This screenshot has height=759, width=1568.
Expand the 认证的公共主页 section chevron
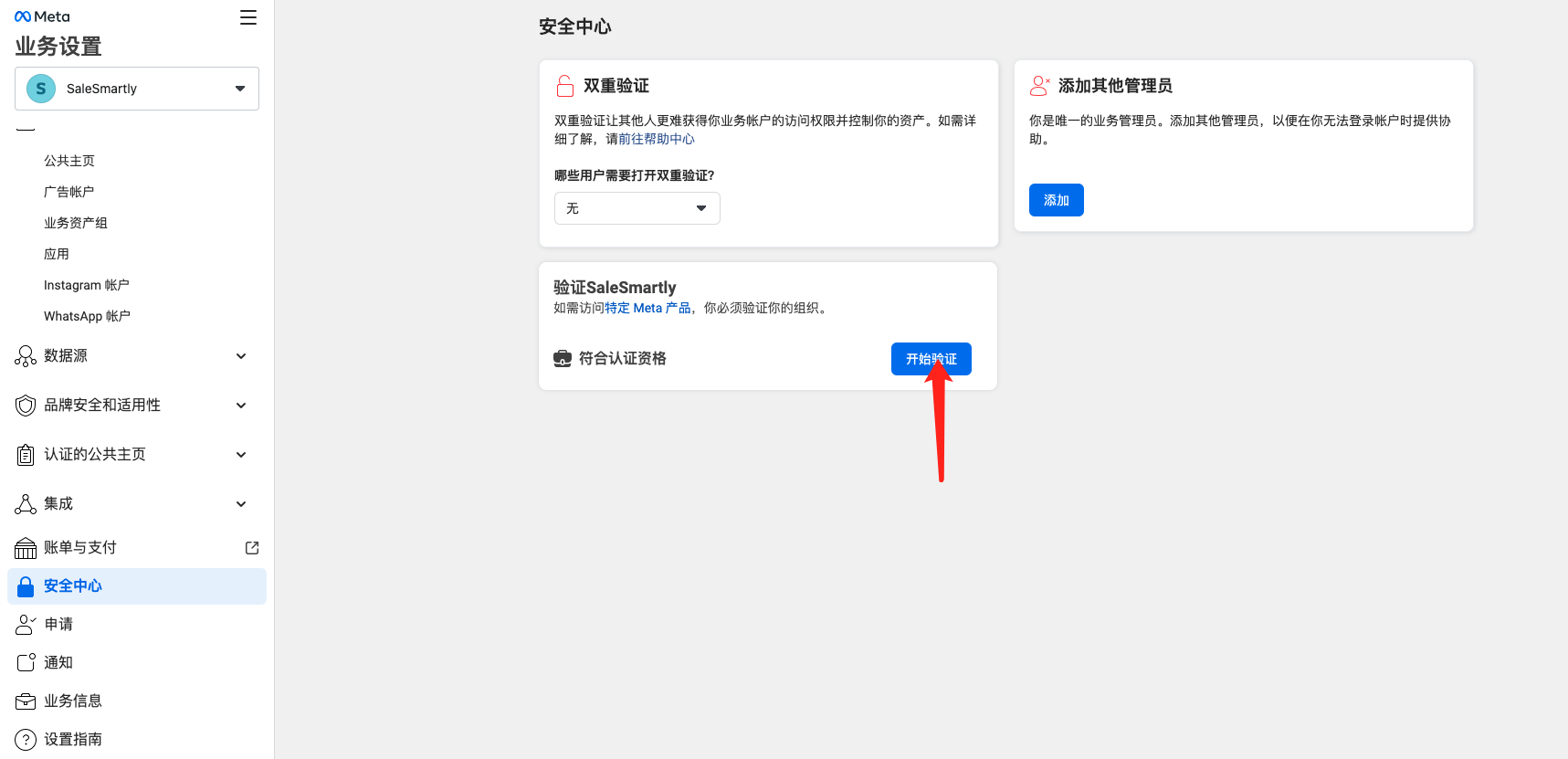pyautogui.click(x=241, y=455)
